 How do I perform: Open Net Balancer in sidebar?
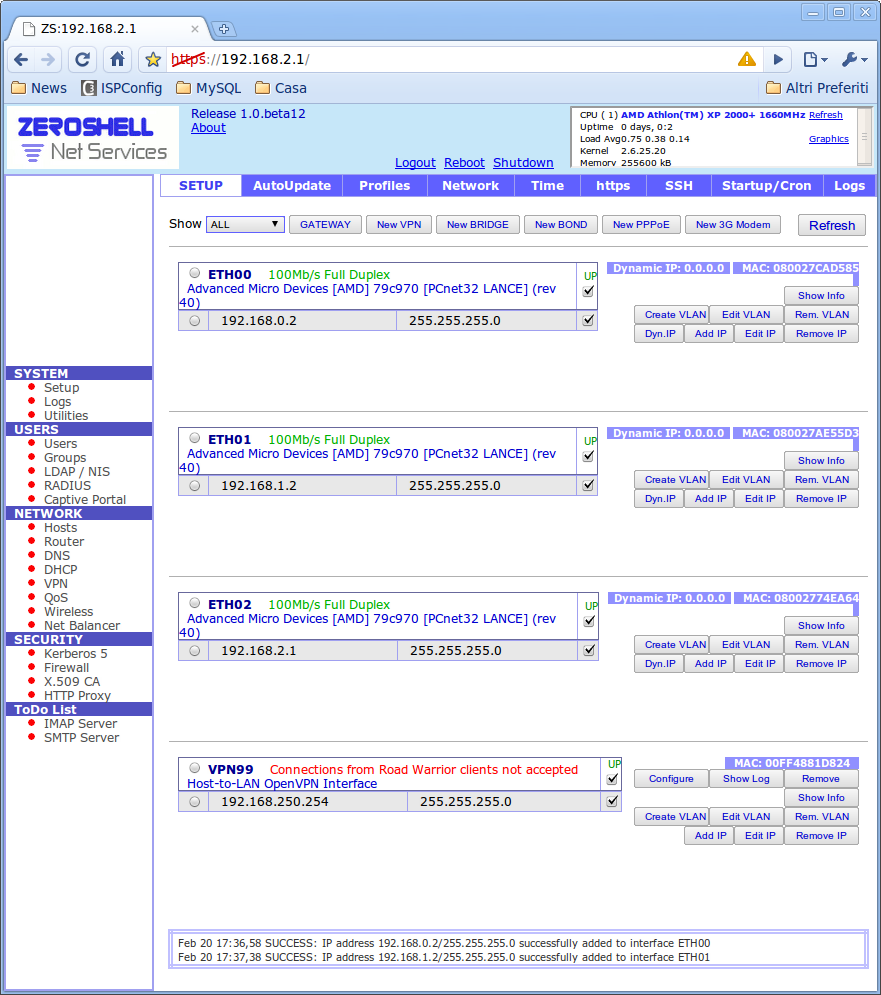pyautogui.click(x=82, y=626)
